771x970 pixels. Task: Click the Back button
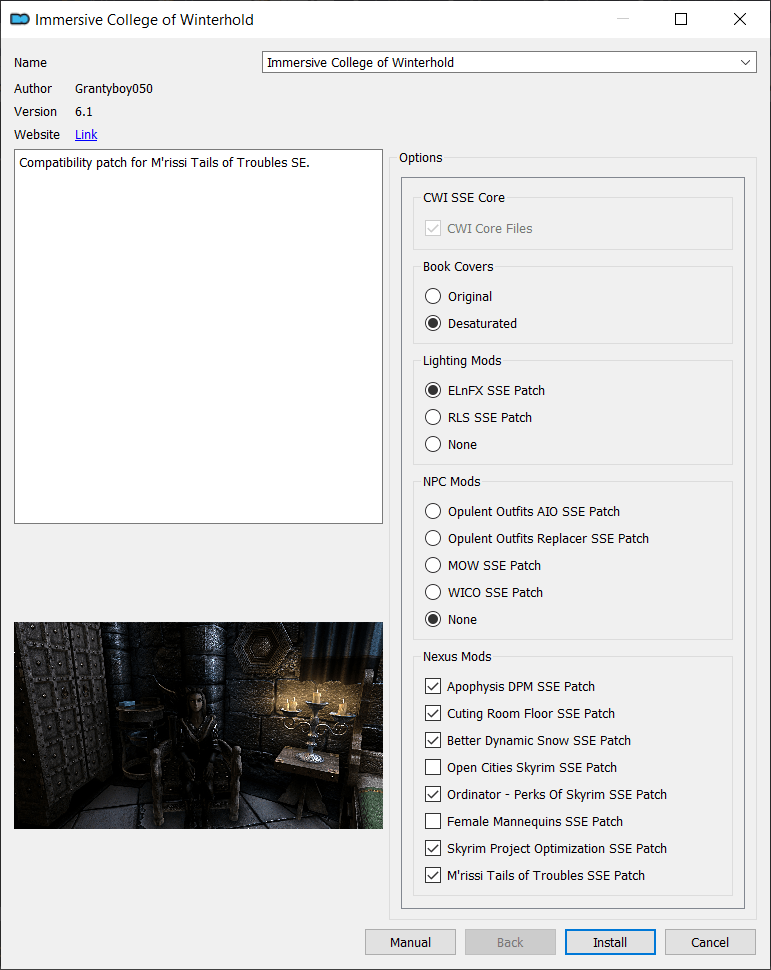coord(510,942)
